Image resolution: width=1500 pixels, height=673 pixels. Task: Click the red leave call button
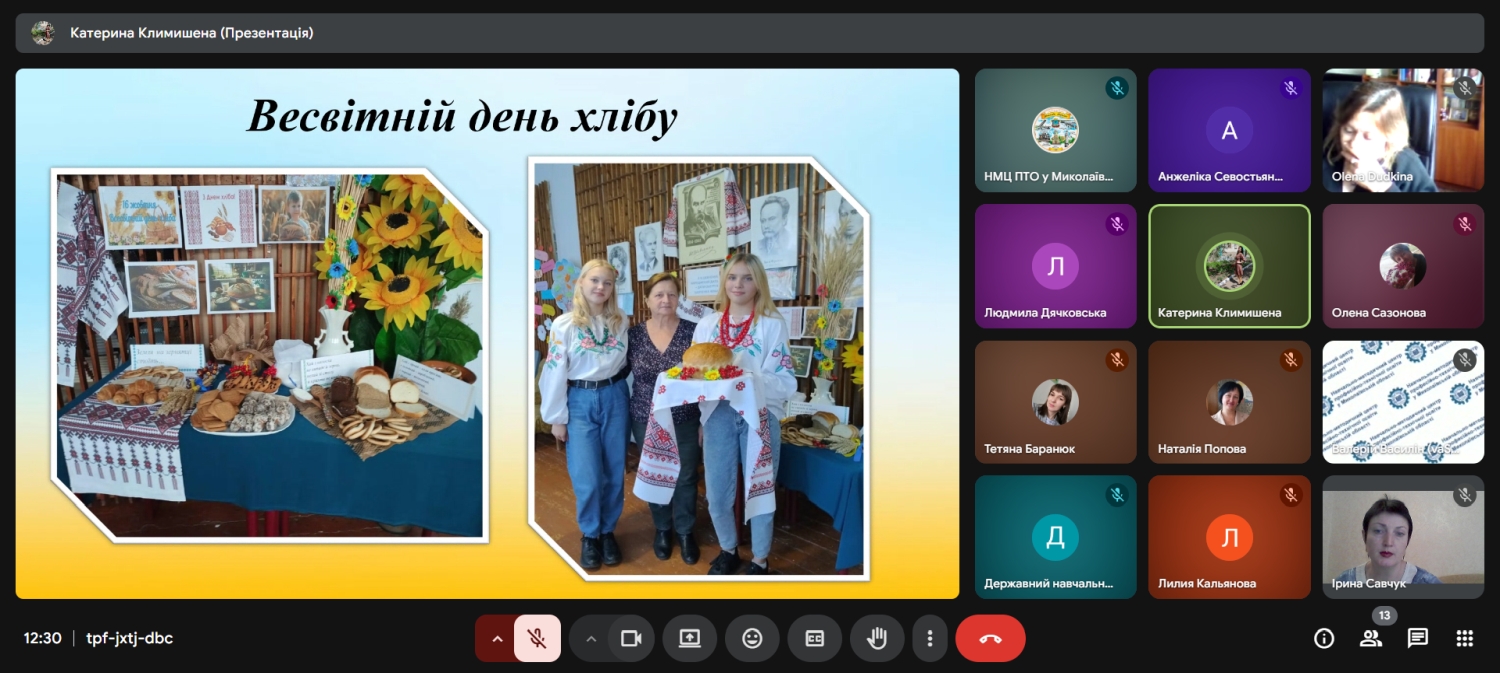990,638
